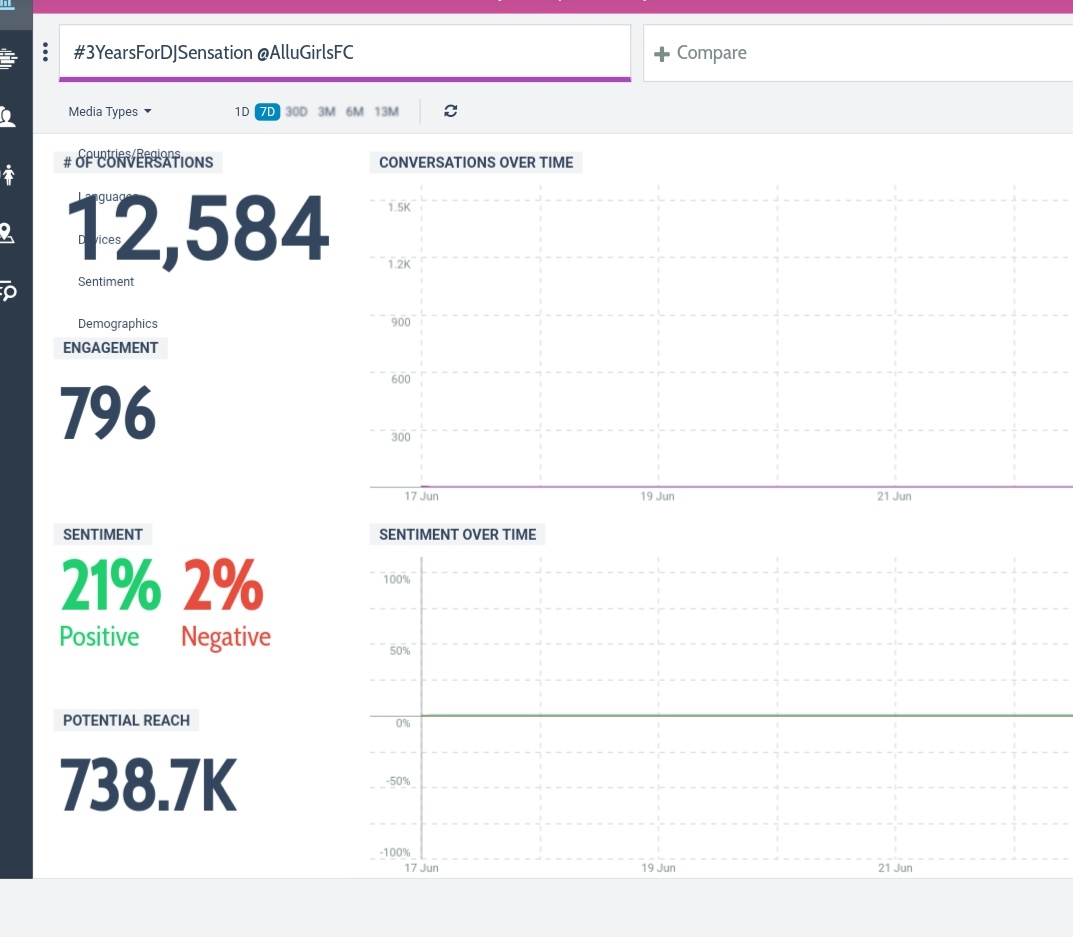Click the 738.7K potential reach value
Image resolution: width=1073 pixels, height=937 pixels.
pos(148,785)
